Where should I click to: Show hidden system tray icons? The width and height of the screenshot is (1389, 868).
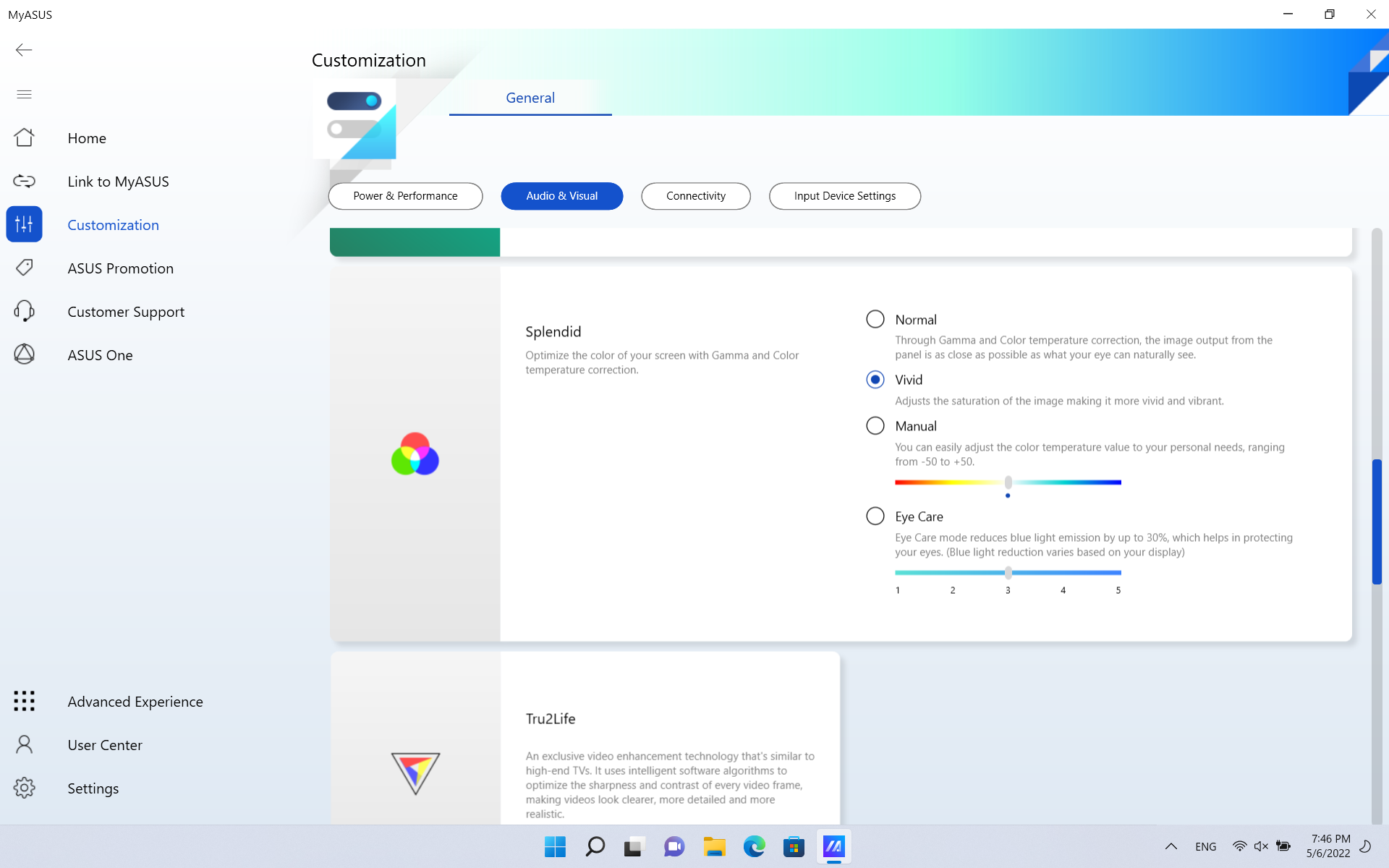[x=1171, y=846]
